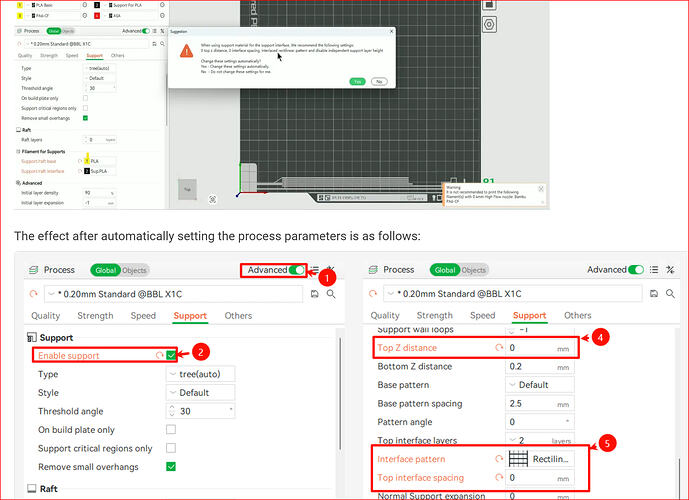Click the edit icon for Support For PLA filament
The width and height of the screenshot is (689, 500).
(x=162, y=5)
